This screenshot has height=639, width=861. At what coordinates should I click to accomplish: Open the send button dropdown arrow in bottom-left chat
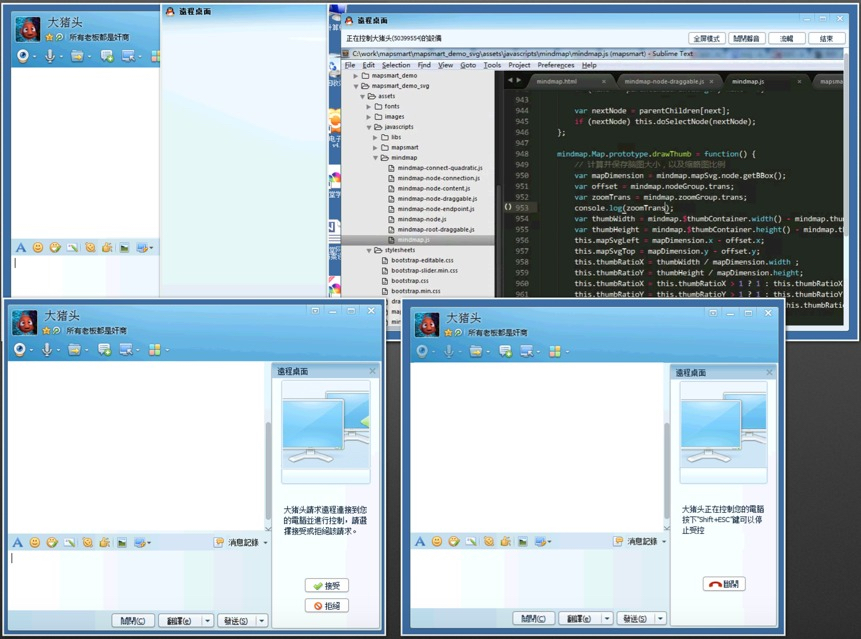point(262,620)
